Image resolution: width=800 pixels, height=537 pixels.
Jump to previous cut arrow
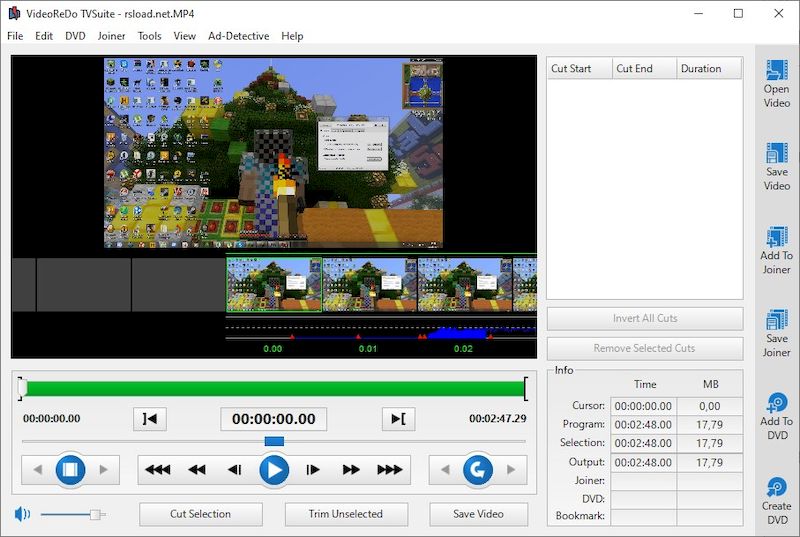coord(445,470)
